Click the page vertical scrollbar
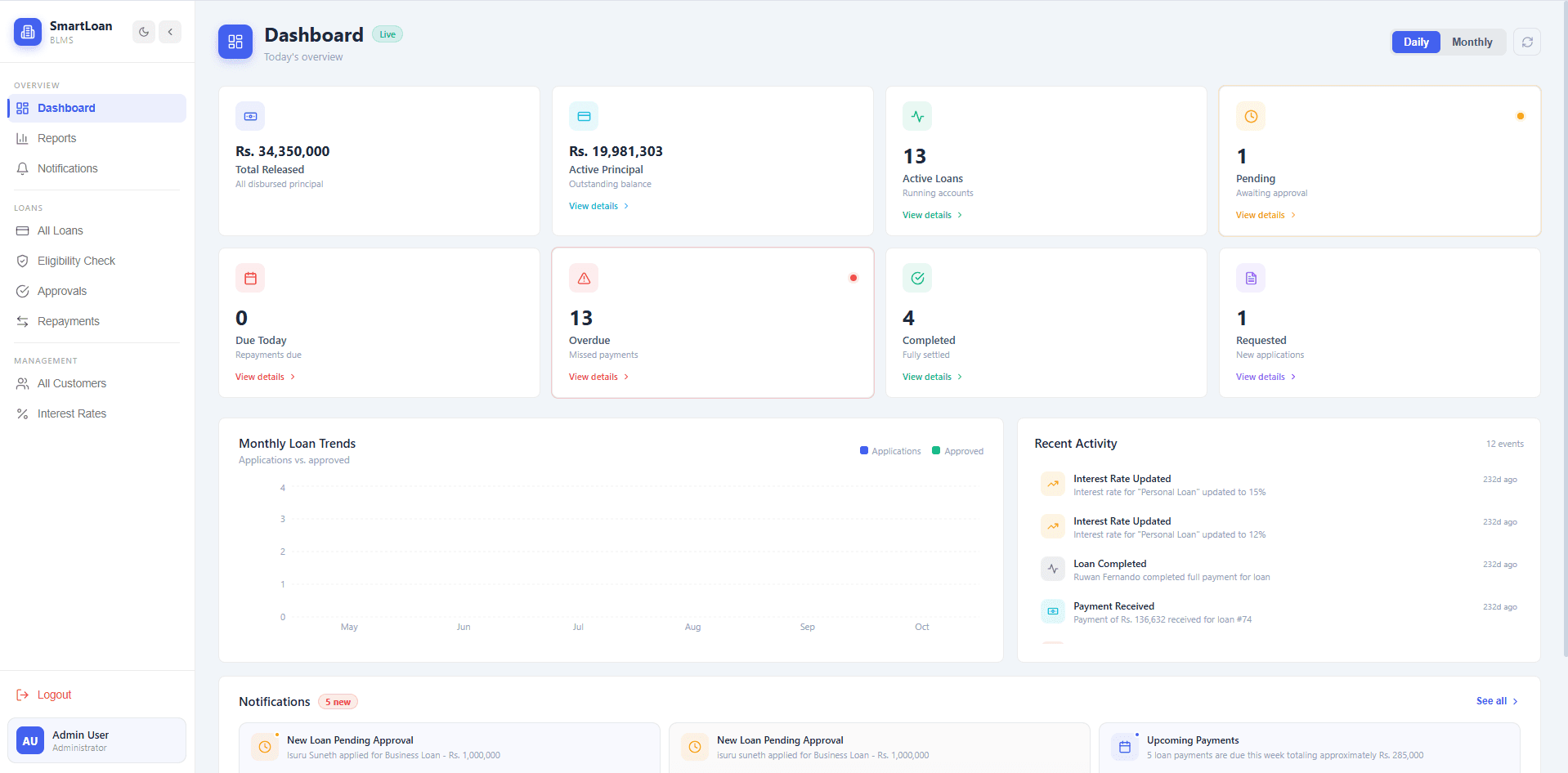1568x773 pixels. coord(1565,327)
